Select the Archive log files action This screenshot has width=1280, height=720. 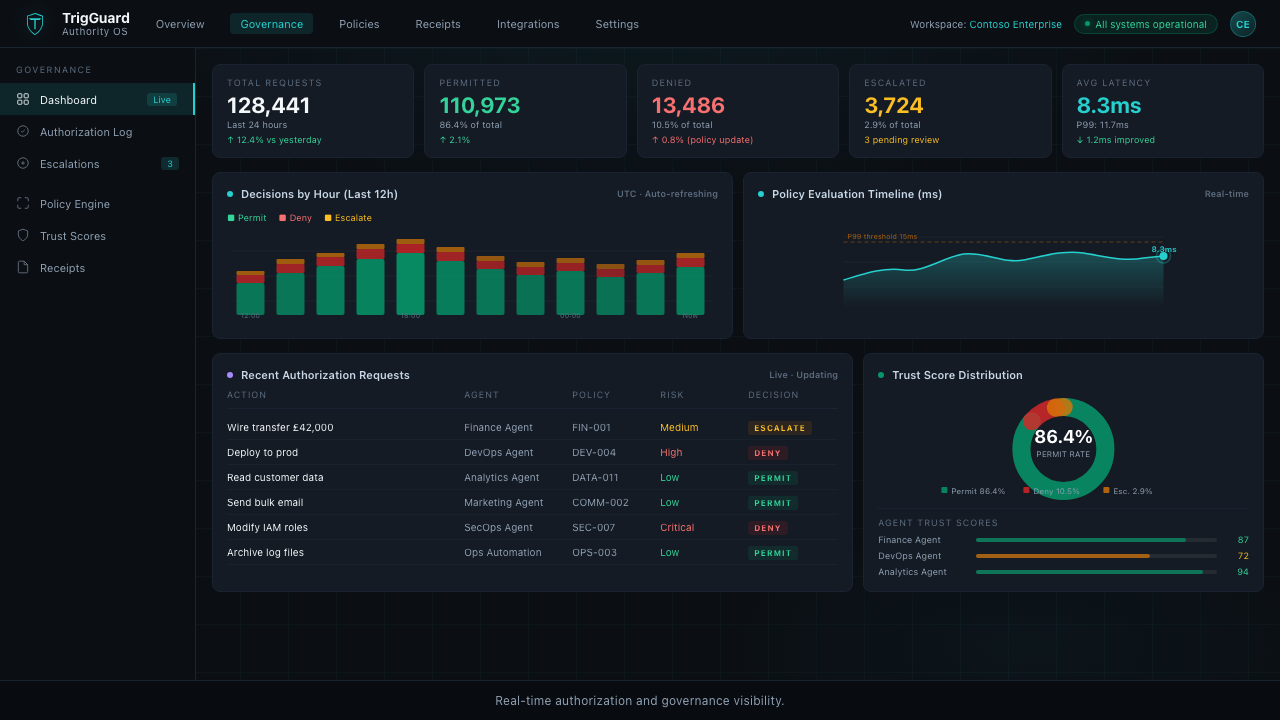pos(265,553)
